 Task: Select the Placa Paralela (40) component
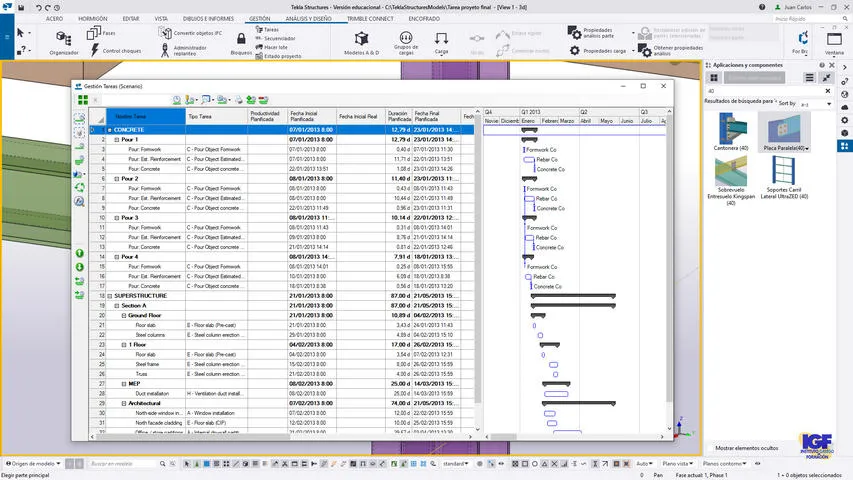click(784, 132)
